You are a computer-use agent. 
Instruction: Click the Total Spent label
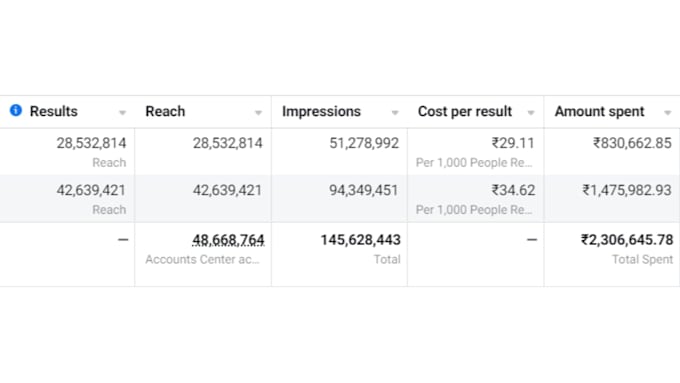(x=642, y=259)
